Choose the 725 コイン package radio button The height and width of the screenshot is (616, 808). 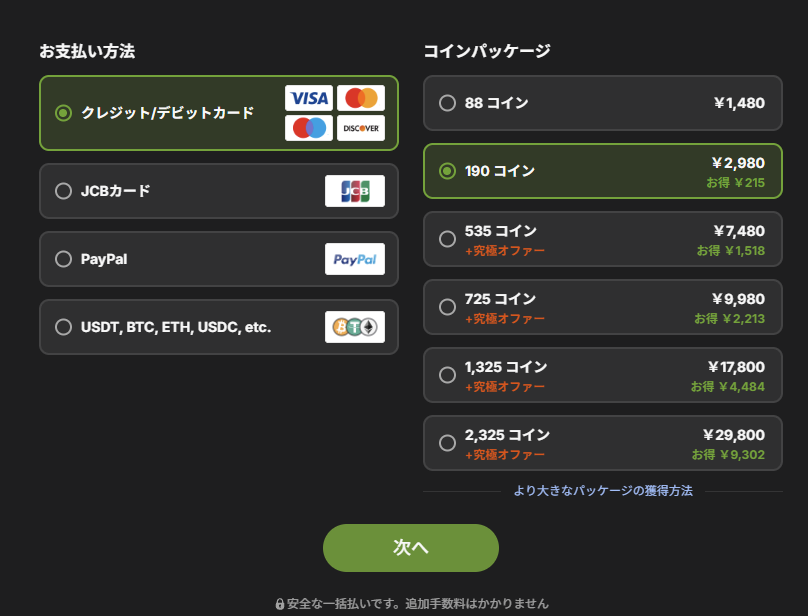pyautogui.click(x=447, y=307)
